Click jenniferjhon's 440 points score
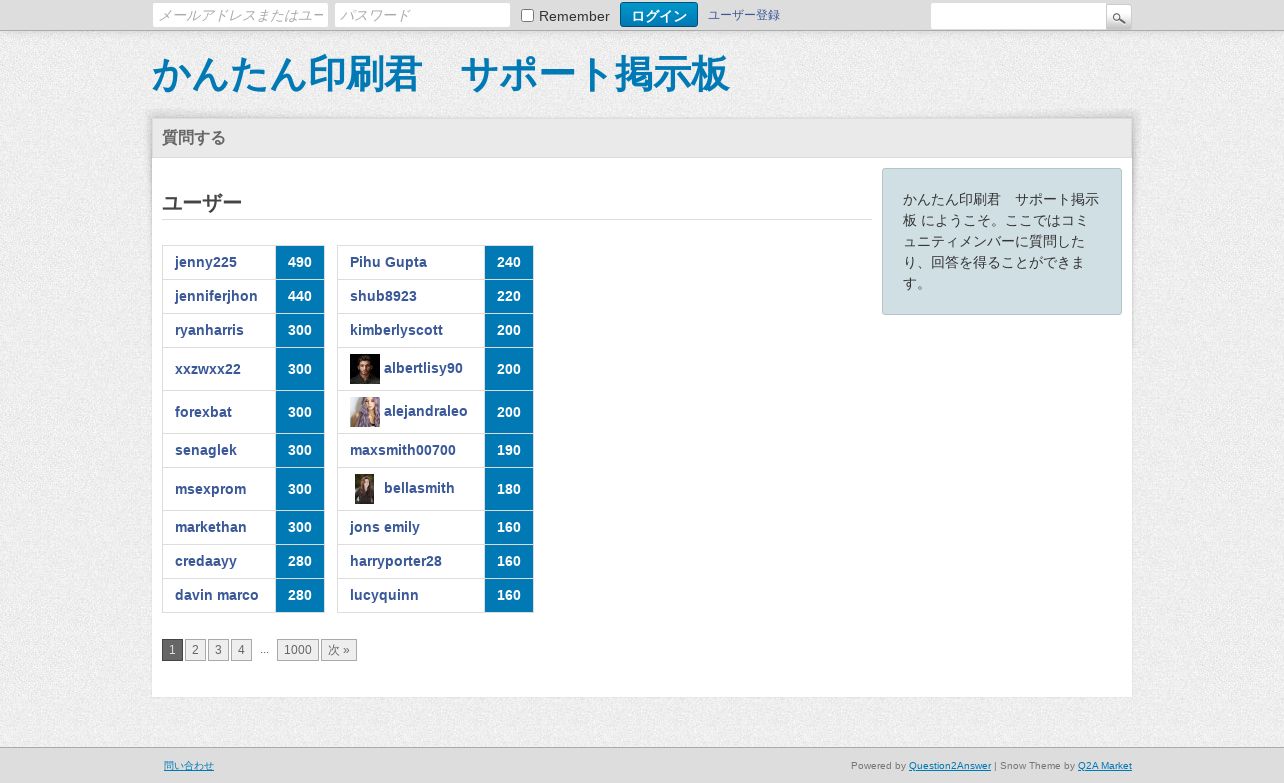Screen dimensions: 1284x783 click(300, 296)
